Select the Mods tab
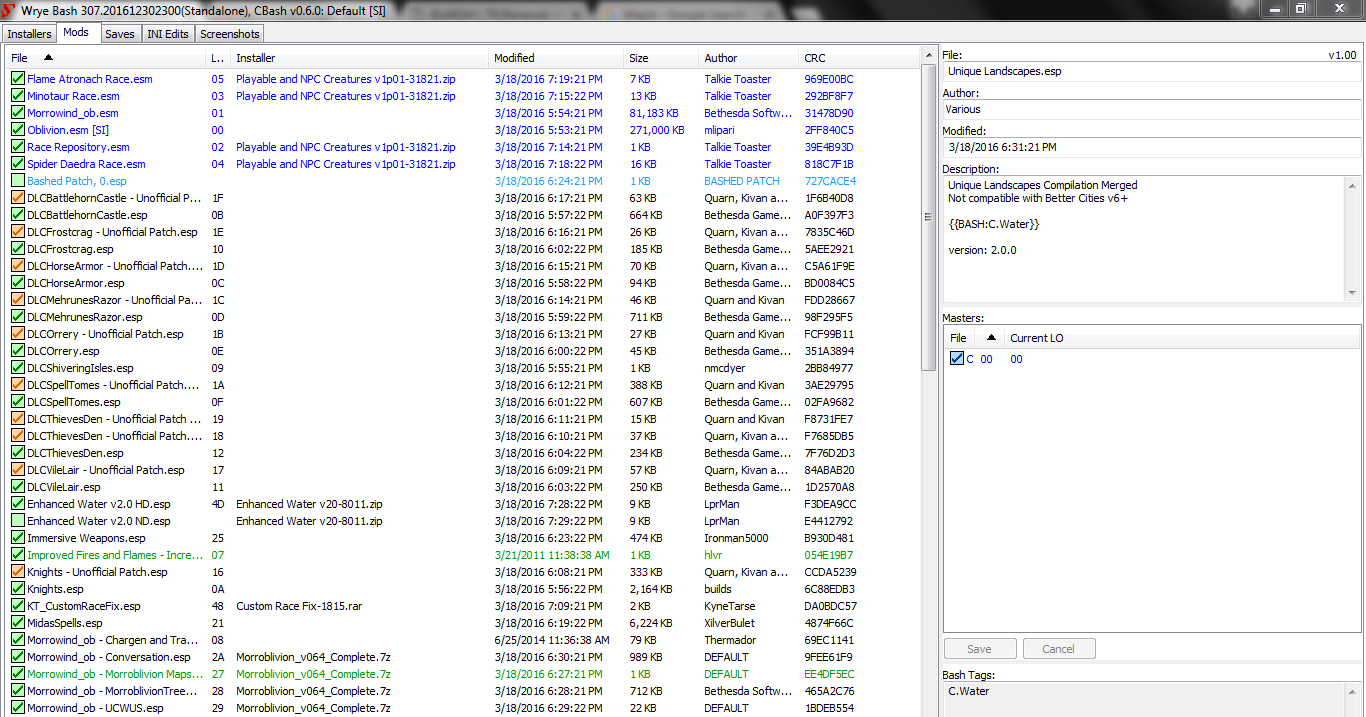 coord(76,33)
